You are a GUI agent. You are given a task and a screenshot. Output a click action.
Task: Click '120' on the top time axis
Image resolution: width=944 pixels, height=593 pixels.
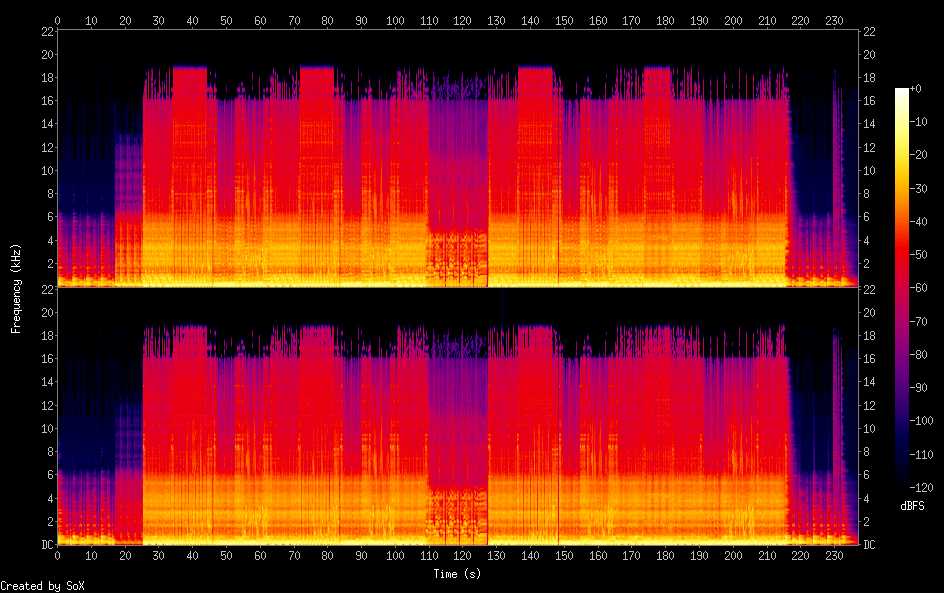(462, 20)
